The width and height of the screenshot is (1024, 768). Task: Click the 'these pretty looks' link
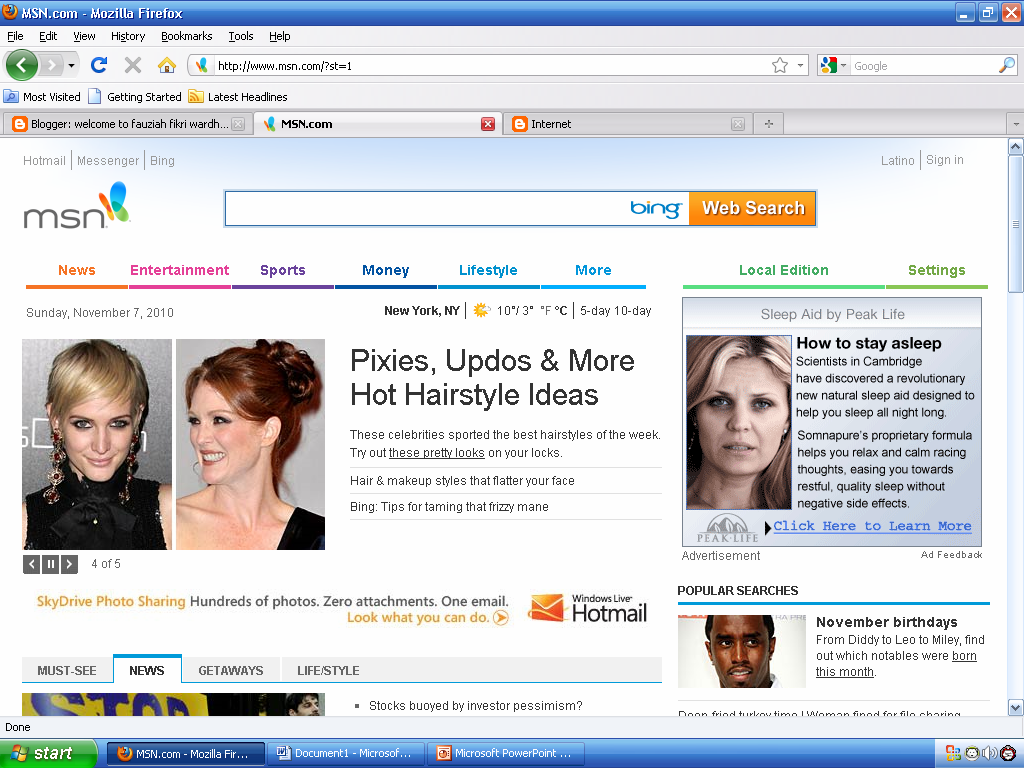click(436, 453)
